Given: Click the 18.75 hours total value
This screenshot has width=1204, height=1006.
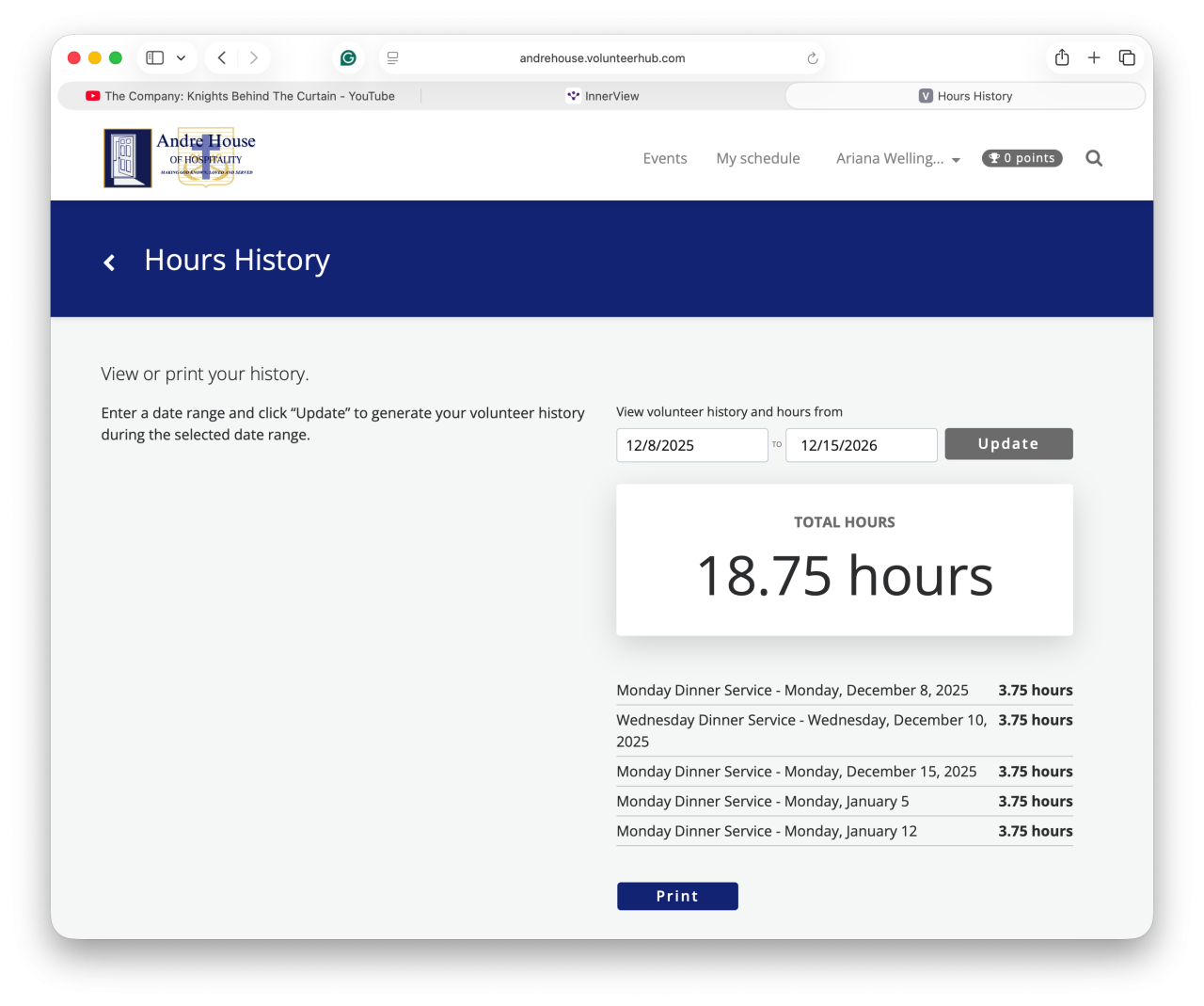Looking at the screenshot, I should click(x=845, y=576).
